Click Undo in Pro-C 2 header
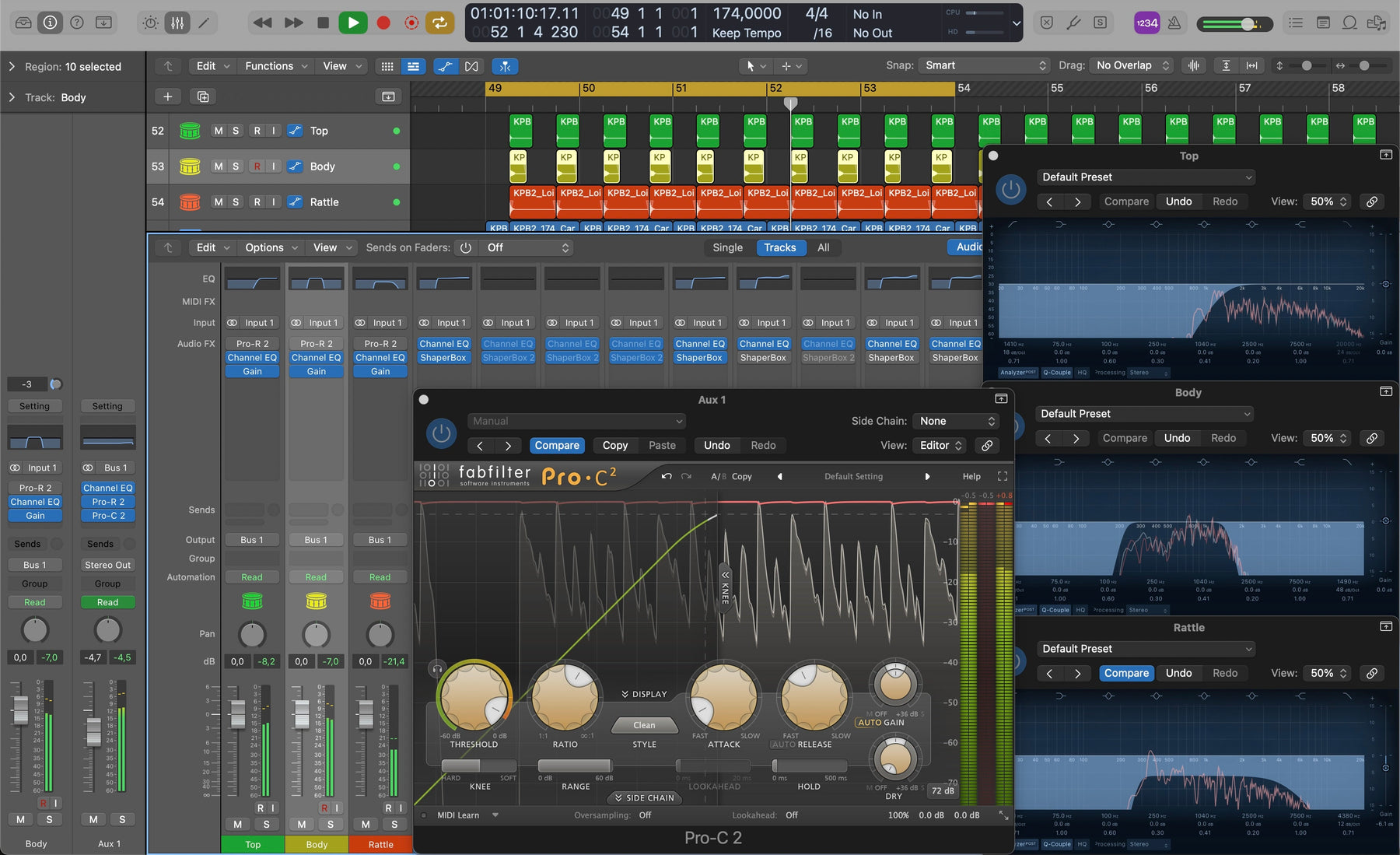Viewport: 1400px width, 855px height. click(717, 445)
